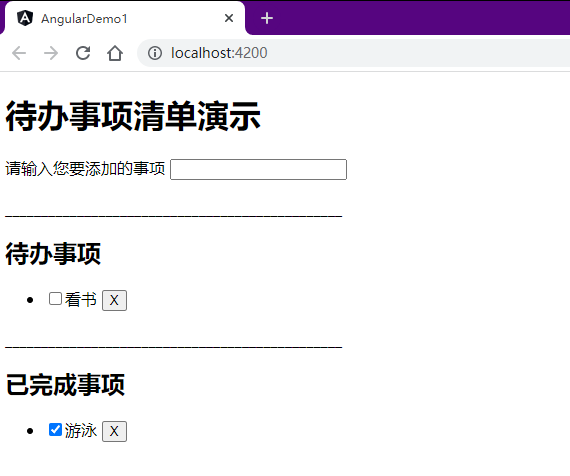Uncheck the 游泳 checkbox

tap(55, 429)
